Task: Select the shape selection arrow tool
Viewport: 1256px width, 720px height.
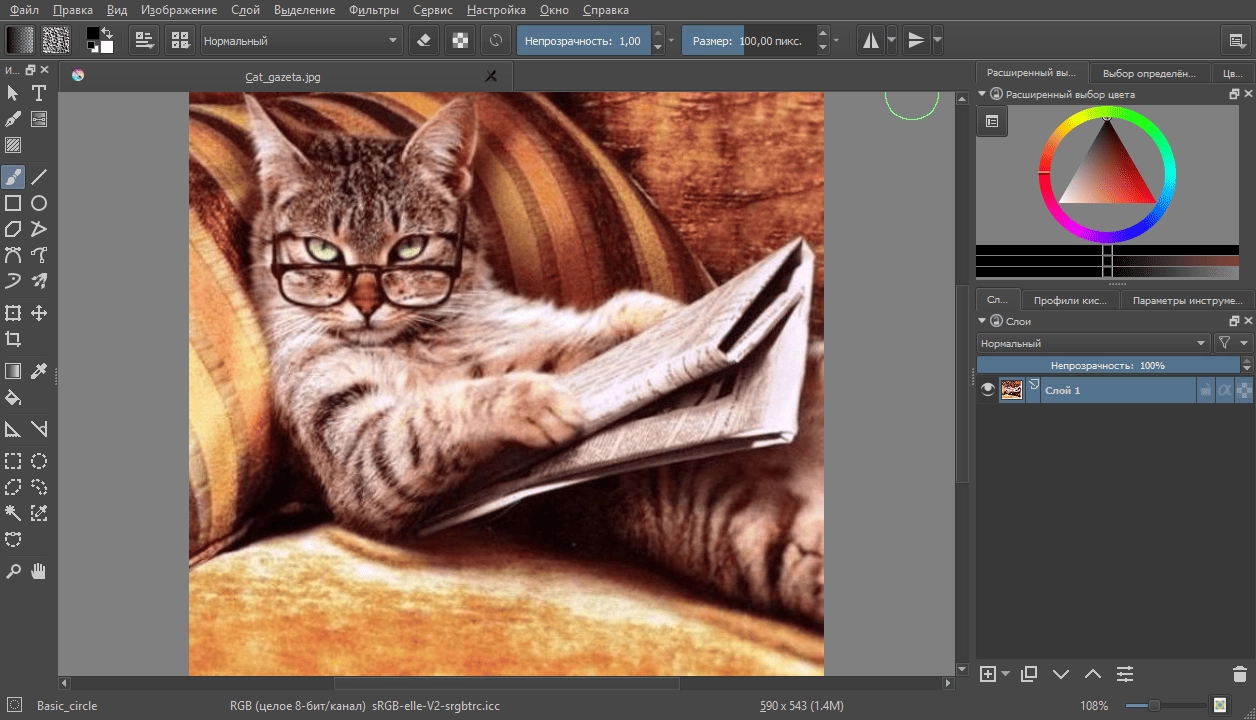Action: coord(13,93)
